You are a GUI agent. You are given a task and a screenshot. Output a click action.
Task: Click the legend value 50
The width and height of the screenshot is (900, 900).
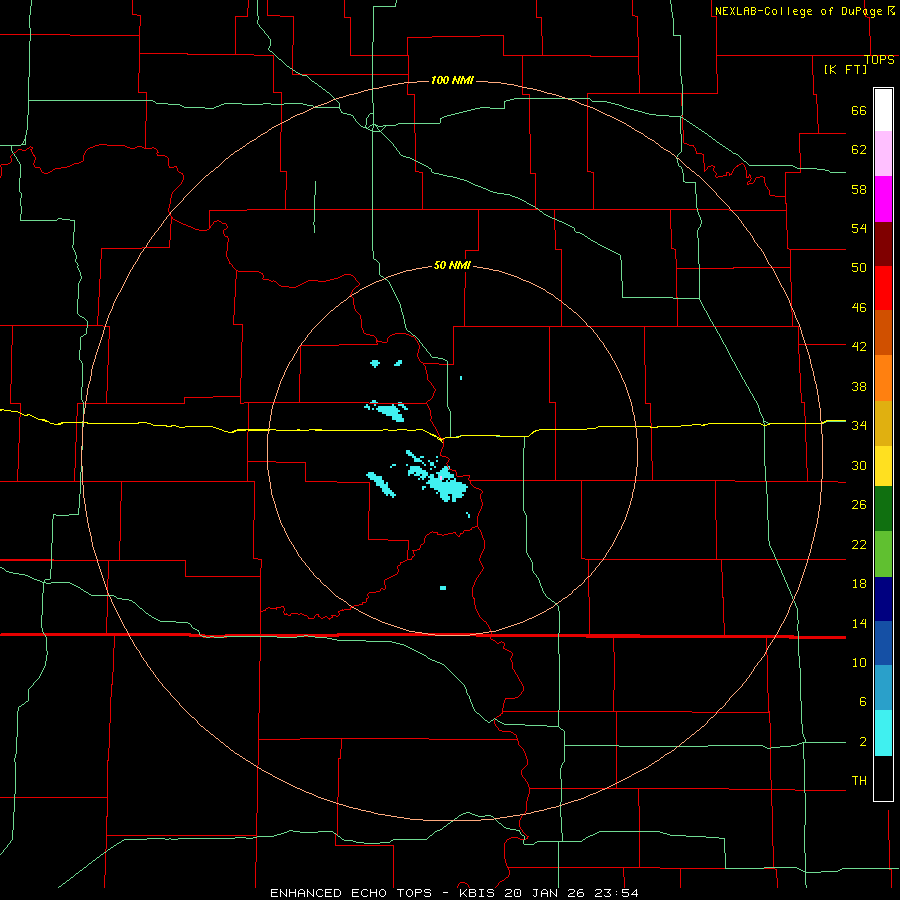point(859,268)
